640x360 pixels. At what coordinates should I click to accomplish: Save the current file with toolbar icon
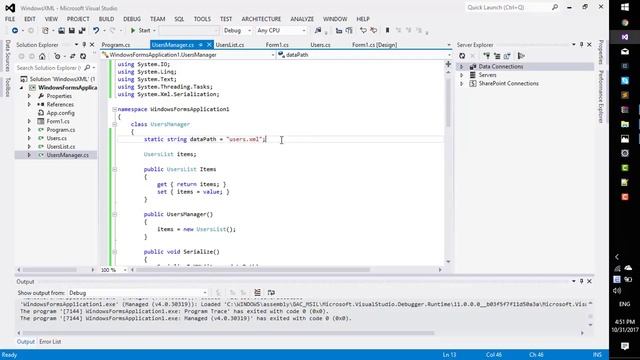[x=71, y=31]
